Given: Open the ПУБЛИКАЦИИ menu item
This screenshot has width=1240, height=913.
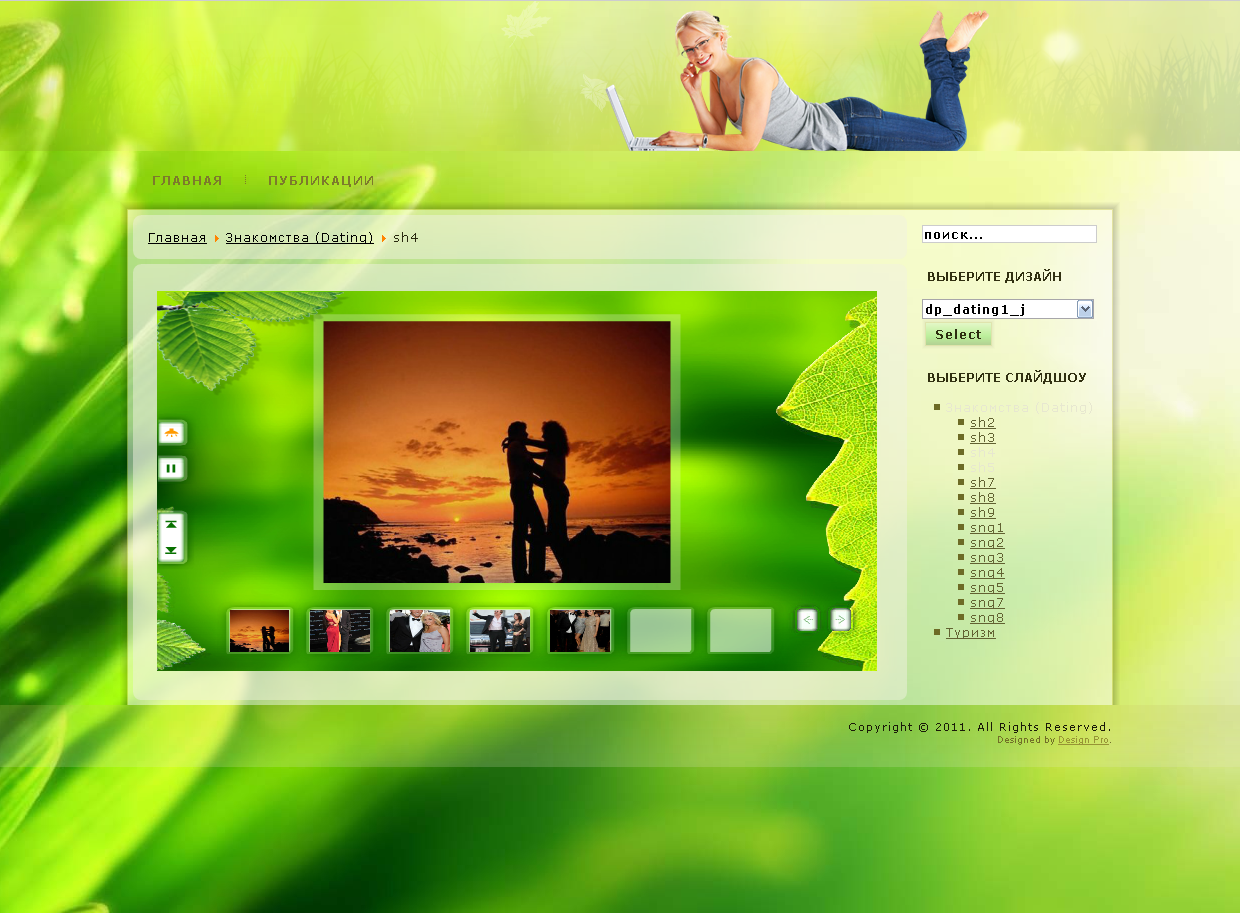Looking at the screenshot, I should tap(321, 181).
